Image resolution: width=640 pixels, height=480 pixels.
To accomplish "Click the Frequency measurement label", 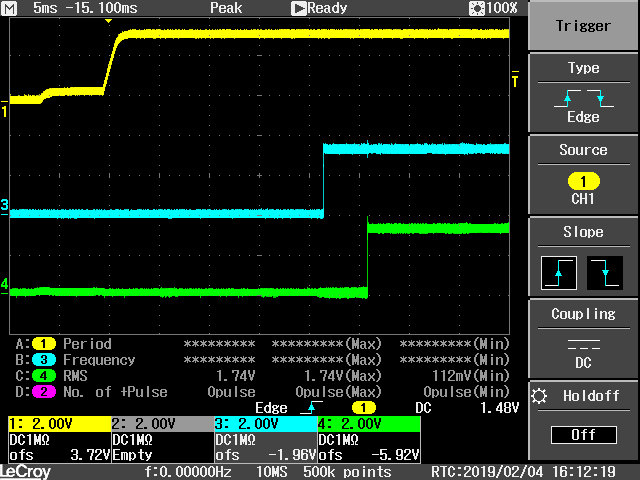I will [99, 360].
